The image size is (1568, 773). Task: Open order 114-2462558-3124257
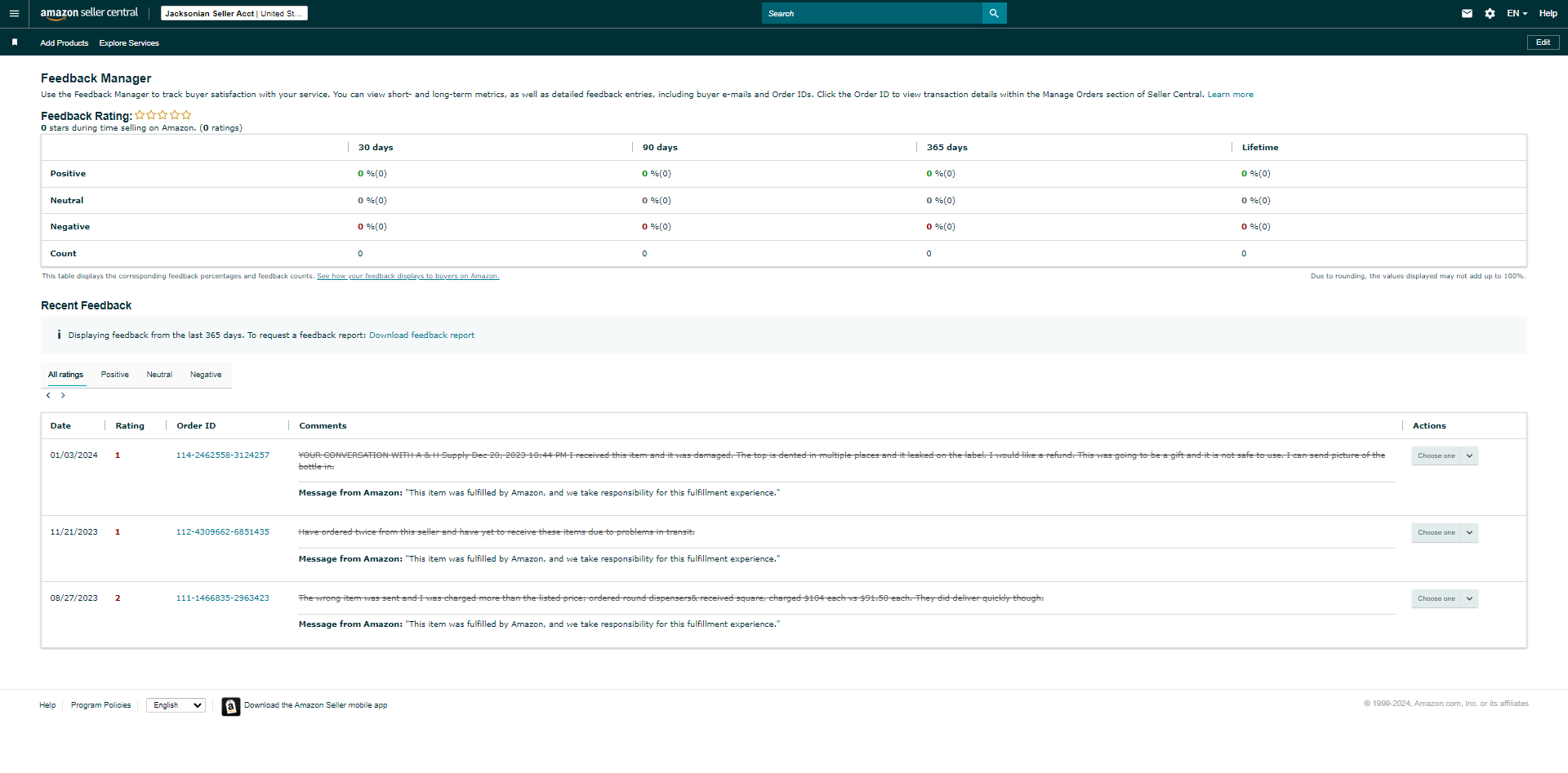(222, 455)
